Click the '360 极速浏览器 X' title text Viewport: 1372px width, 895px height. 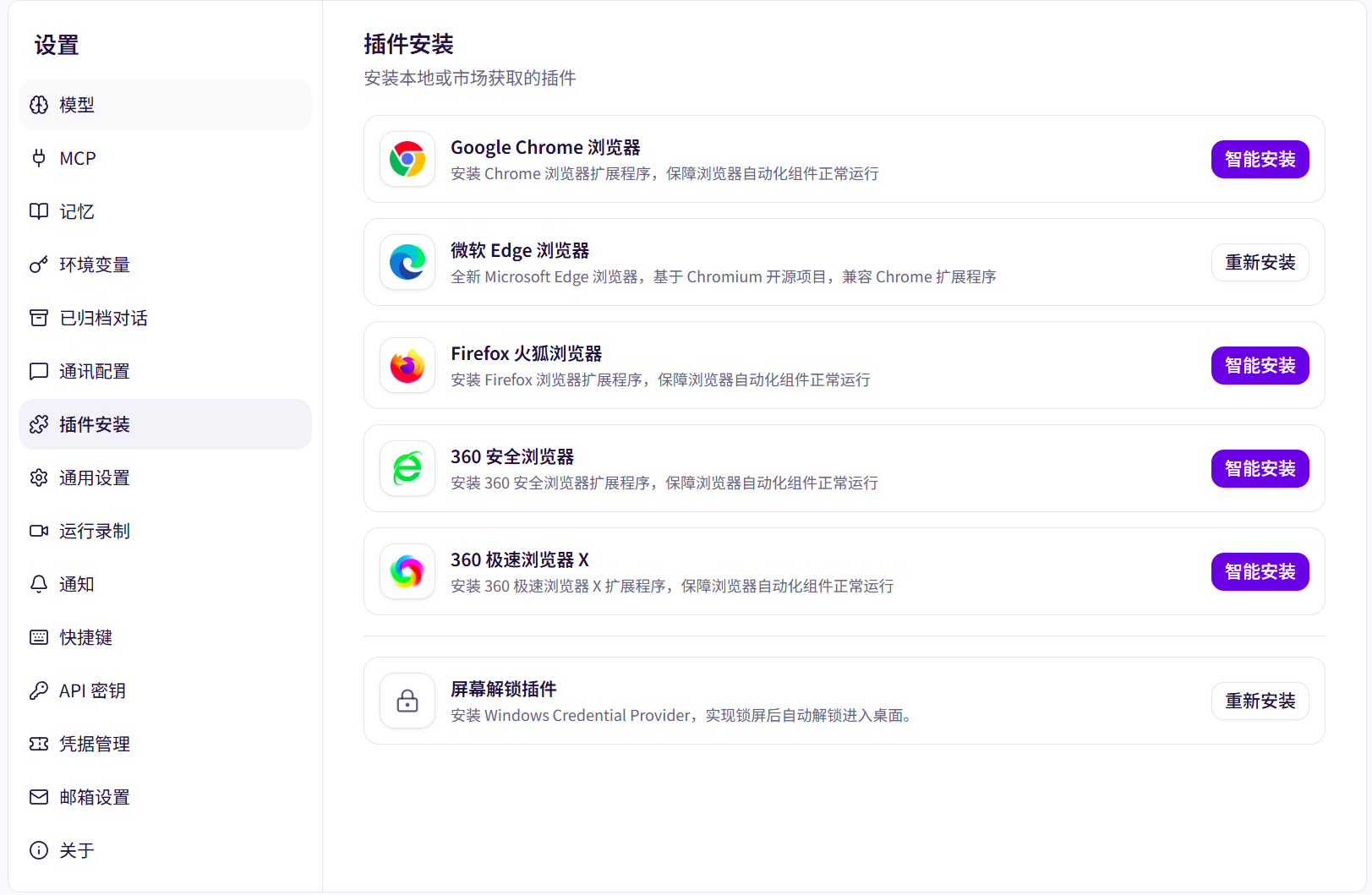(520, 559)
